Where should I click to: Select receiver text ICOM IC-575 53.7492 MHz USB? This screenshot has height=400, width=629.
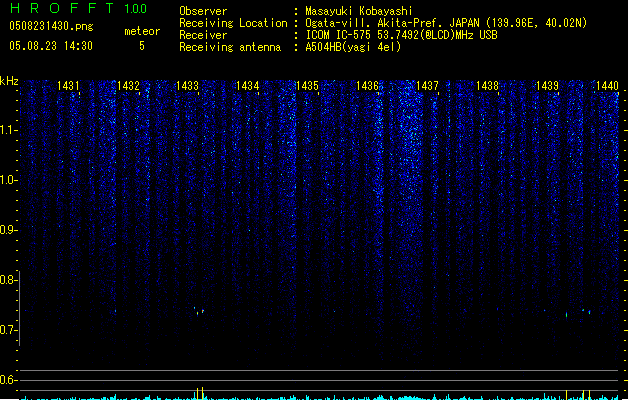[402, 35]
